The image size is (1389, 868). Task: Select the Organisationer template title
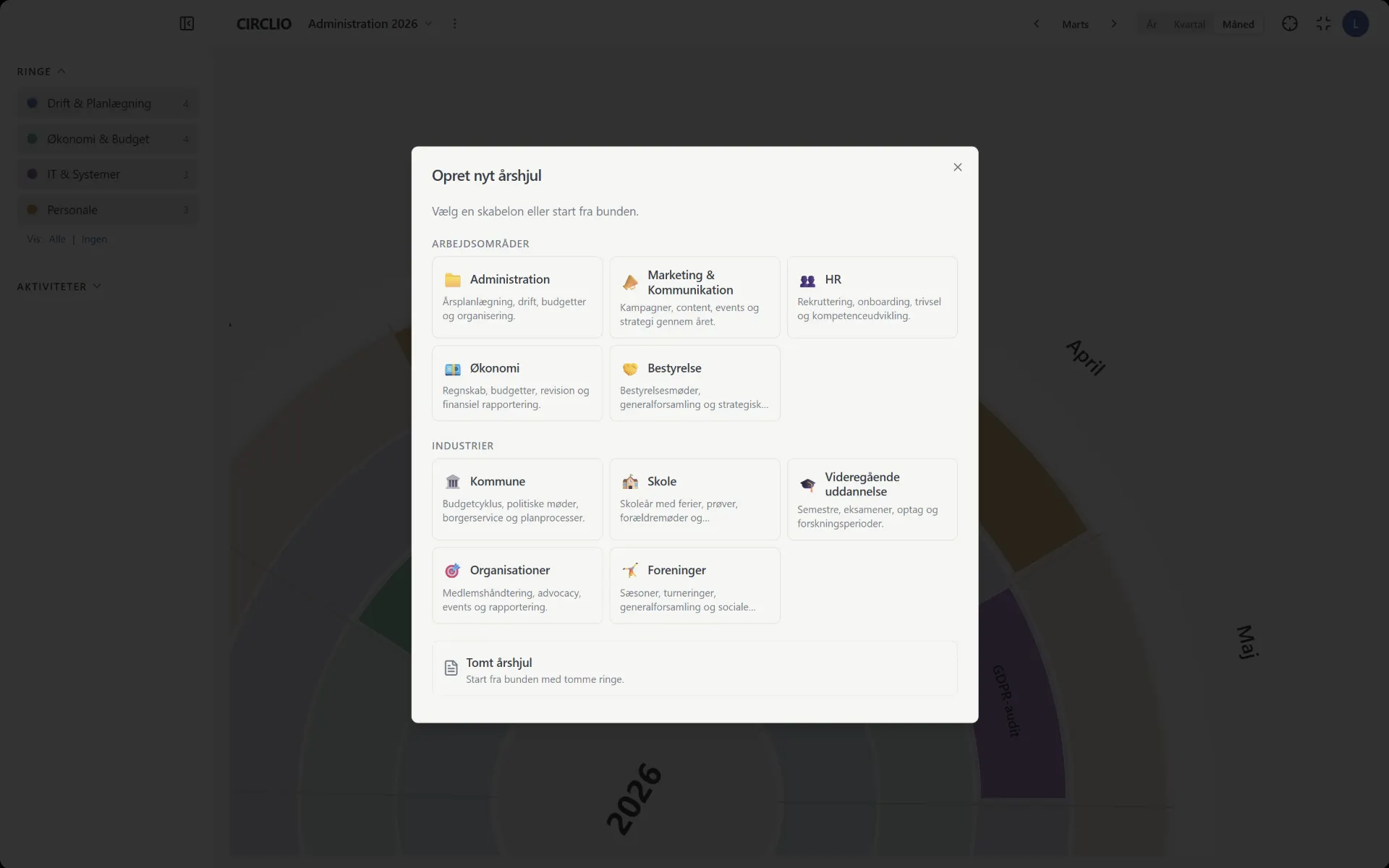(510, 570)
